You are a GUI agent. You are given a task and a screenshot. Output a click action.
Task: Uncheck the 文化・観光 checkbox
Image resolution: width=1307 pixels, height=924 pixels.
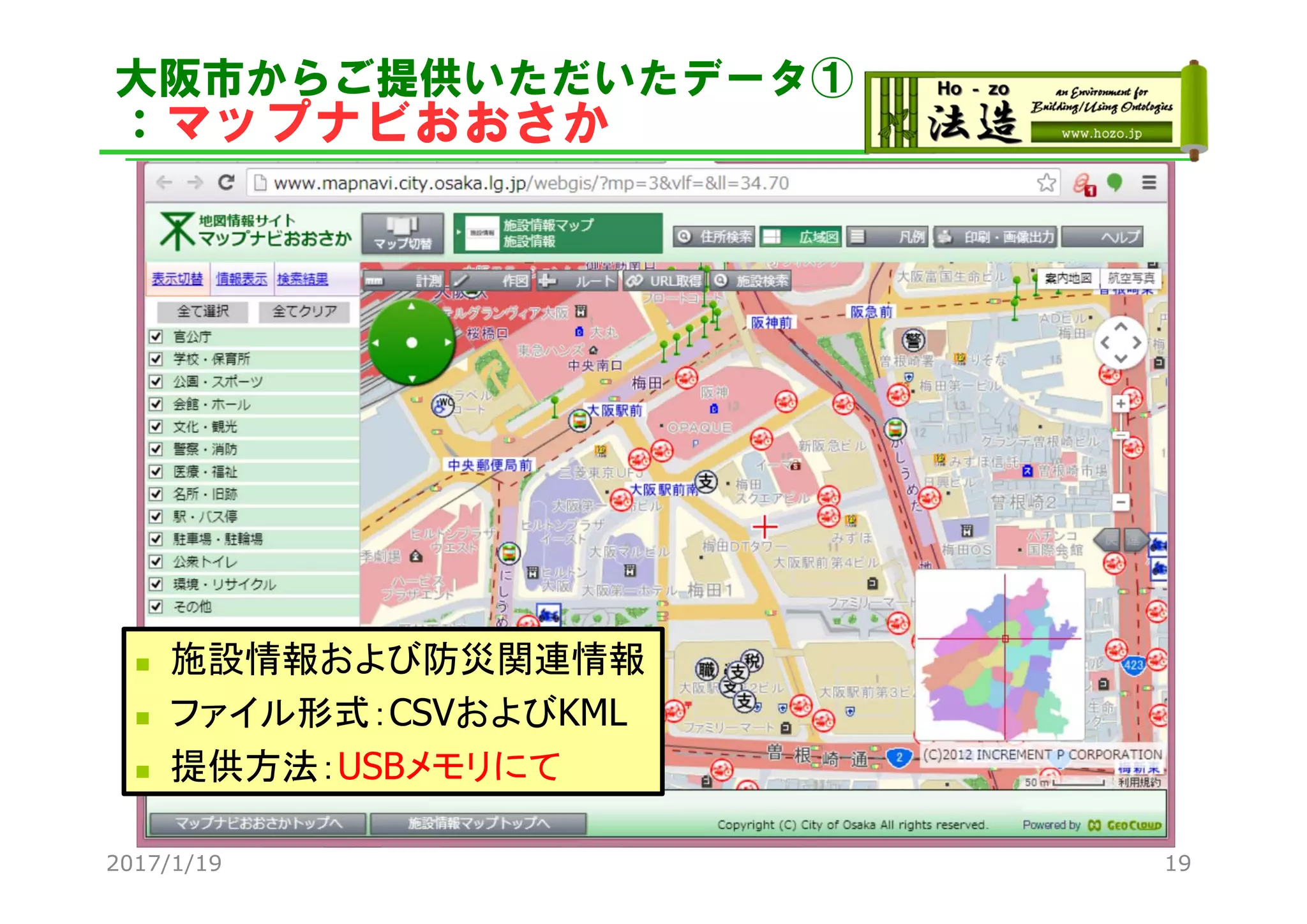tap(156, 426)
